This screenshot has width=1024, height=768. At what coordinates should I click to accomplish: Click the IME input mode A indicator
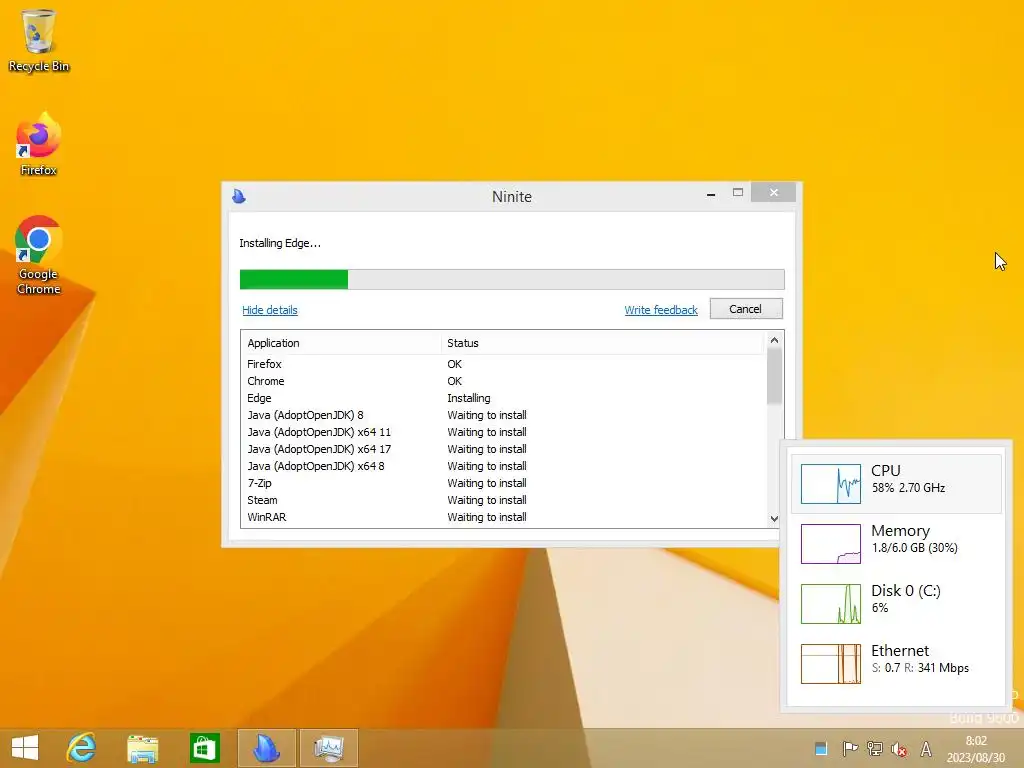click(925, 749)
